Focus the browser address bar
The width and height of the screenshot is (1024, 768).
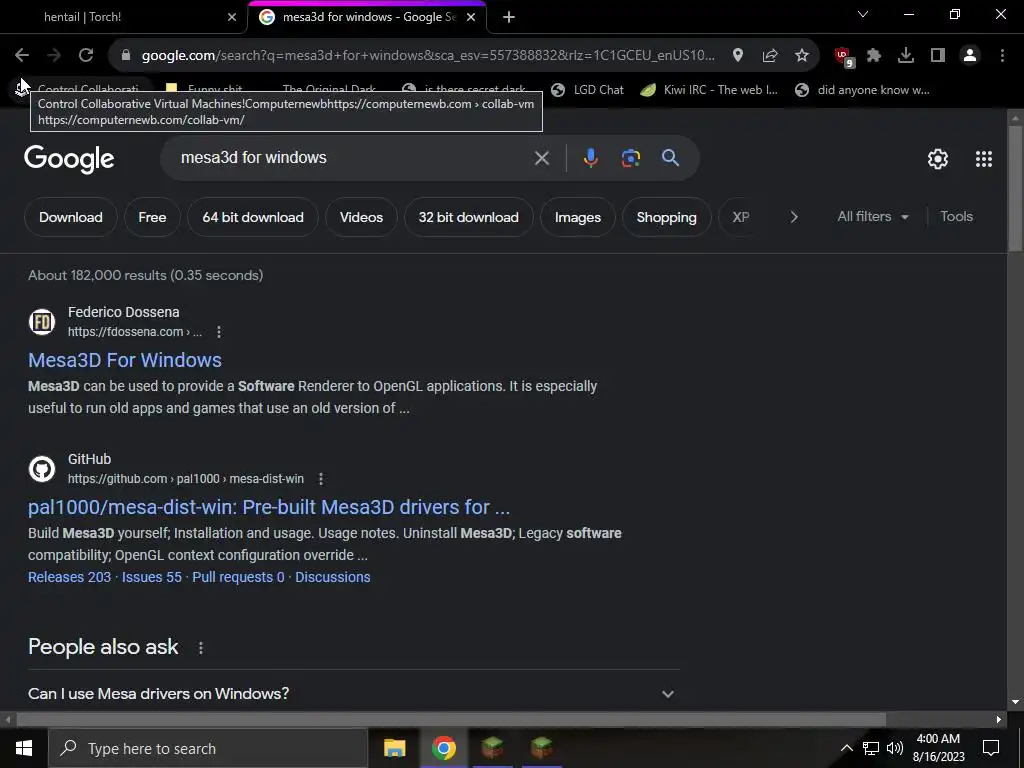pos(428,56)
